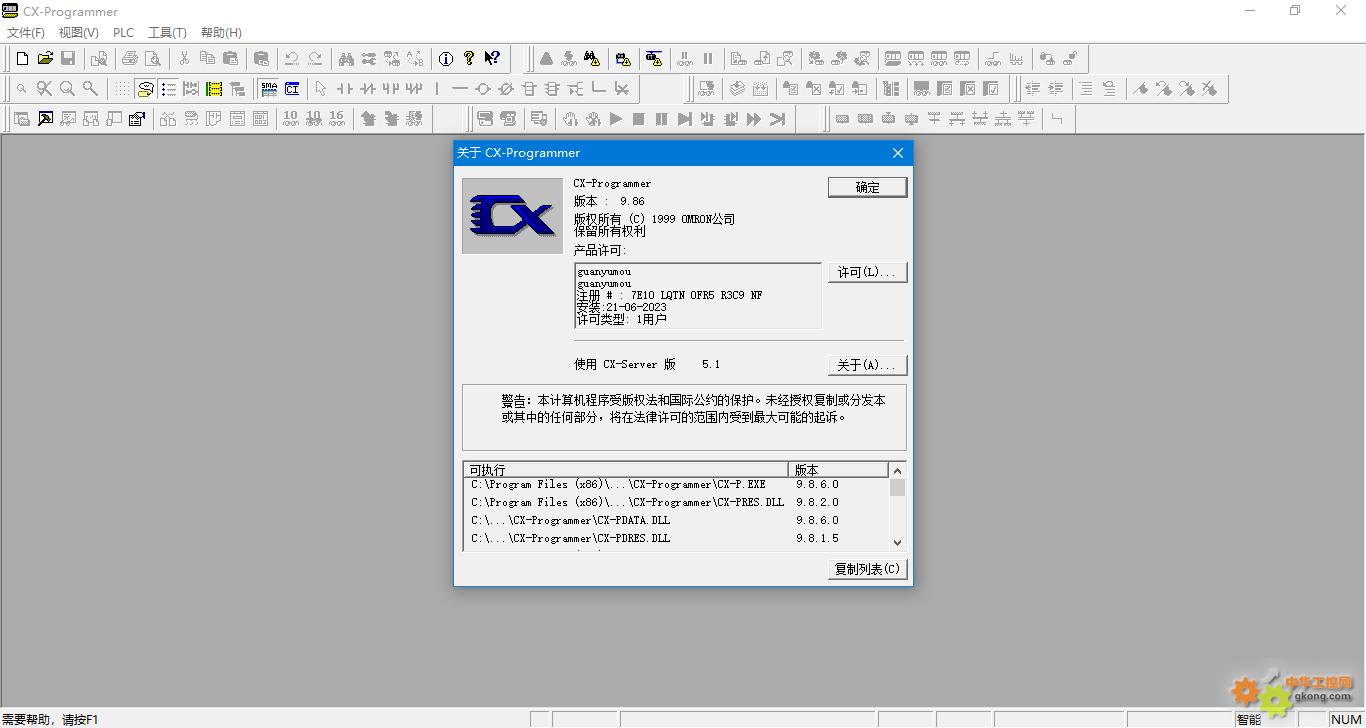Click the binoculars Find icon
This screenshot has height=728, width=1366.
(x=346, y=59)
